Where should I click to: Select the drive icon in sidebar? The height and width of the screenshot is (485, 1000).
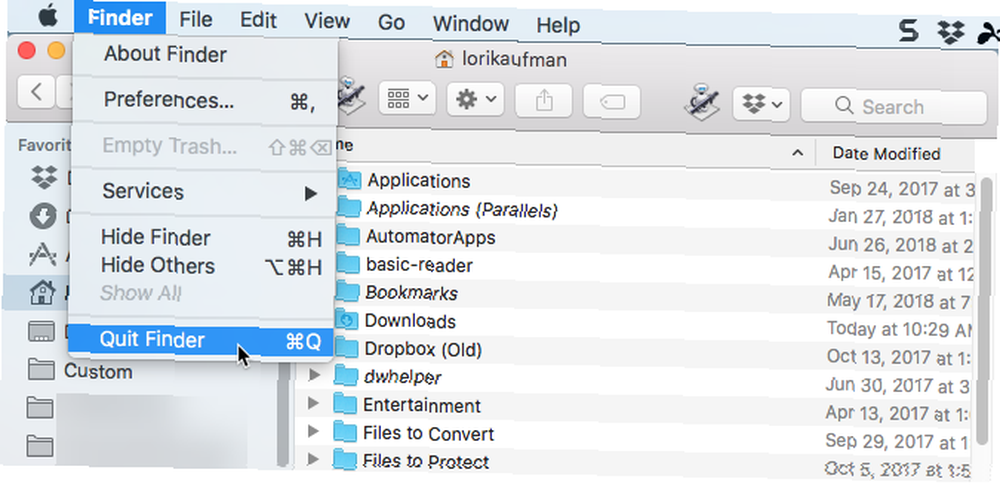click(x=41, y=331)
